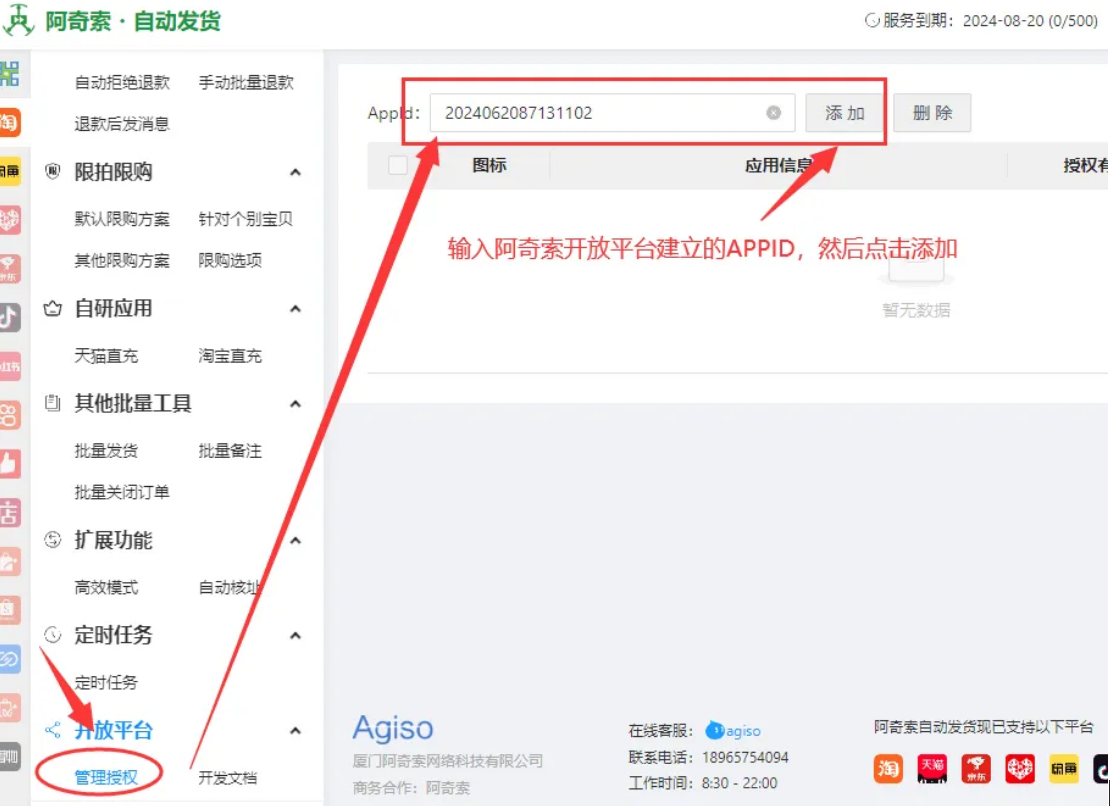1117x806 pixels.
Task: Open the Xianyu platform in left sidebar
Action: [x=10, y=171]
